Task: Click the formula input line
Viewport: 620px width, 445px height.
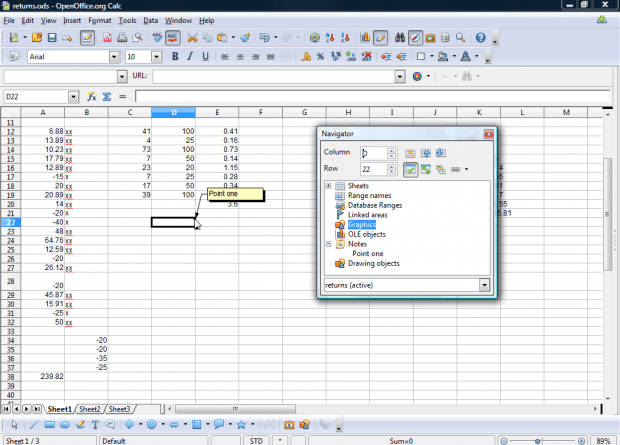Action: [372, 96]
